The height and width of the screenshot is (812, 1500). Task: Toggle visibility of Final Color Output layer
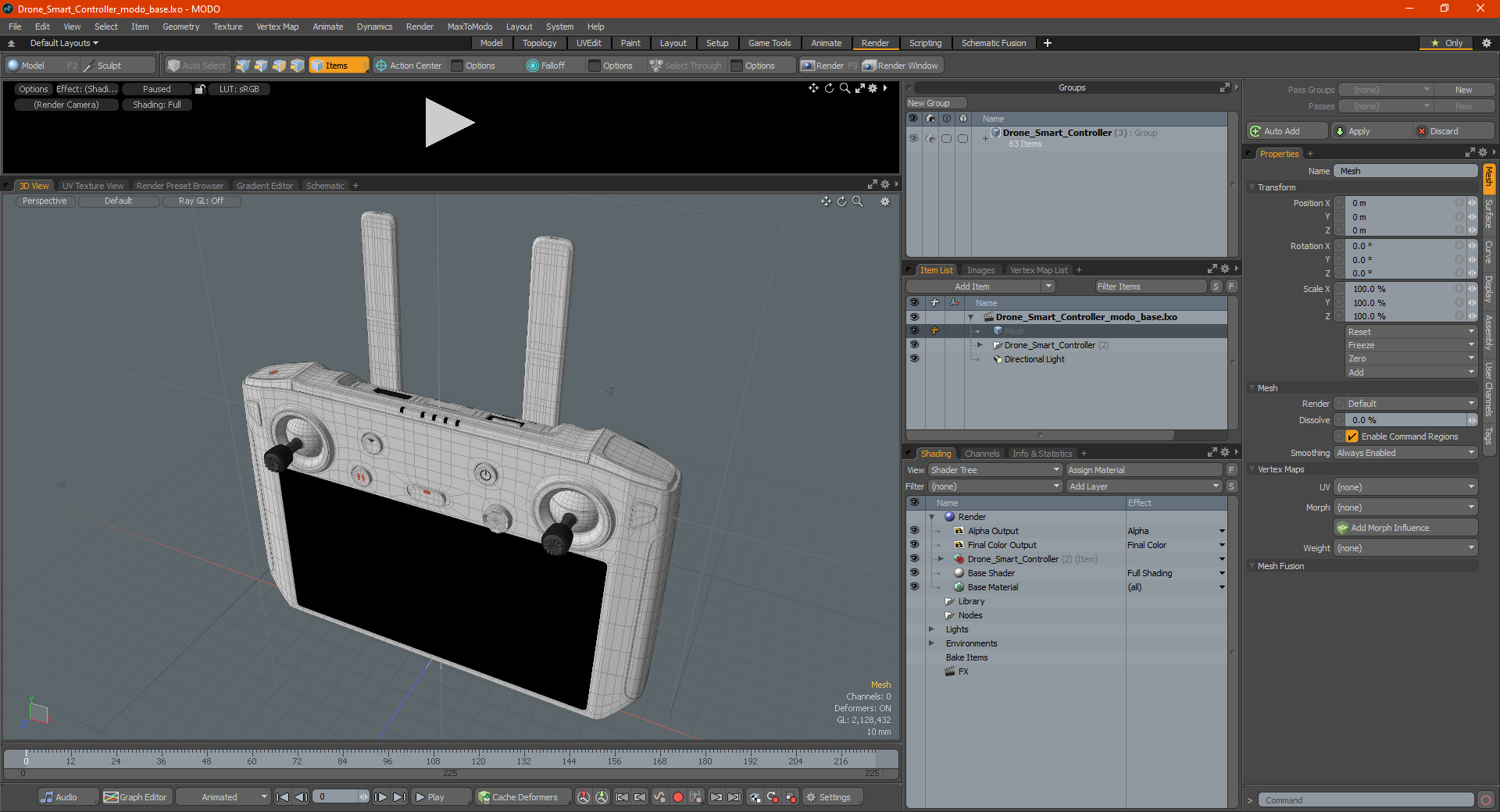[914, 545]
